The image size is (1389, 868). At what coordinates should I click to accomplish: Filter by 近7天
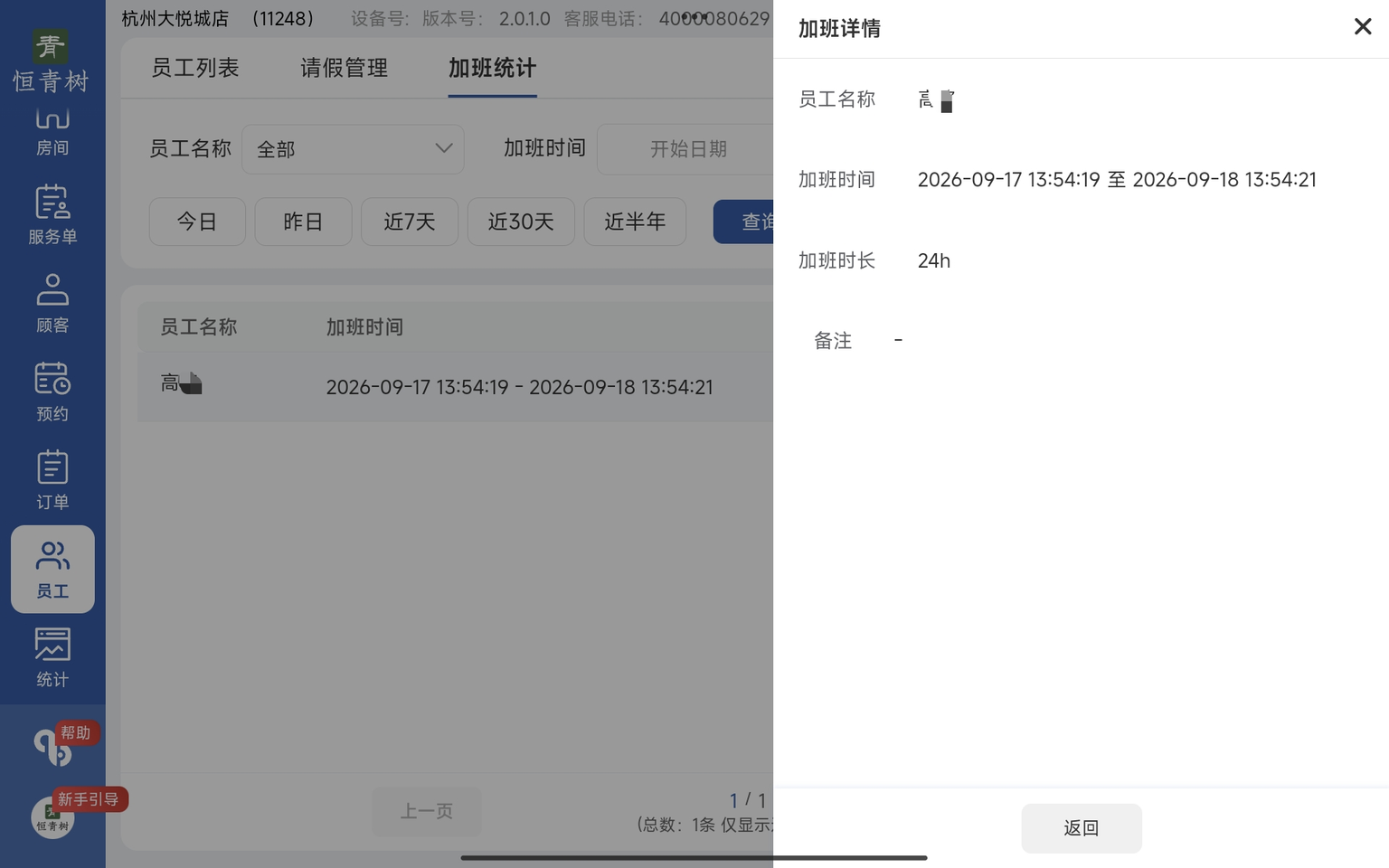(410, 222)
